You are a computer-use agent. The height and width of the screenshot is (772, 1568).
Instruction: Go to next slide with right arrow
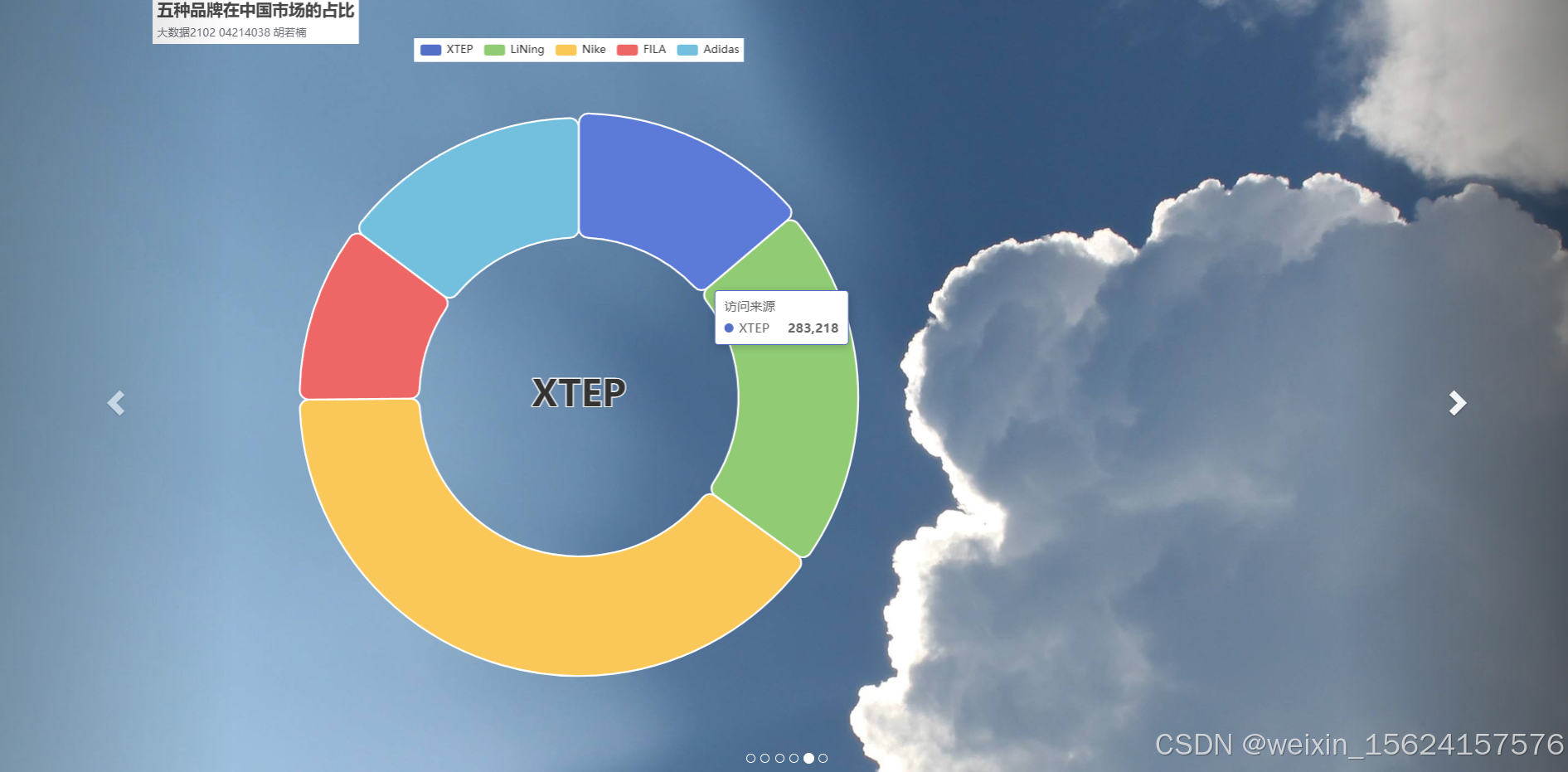(x=1457, y=403)
